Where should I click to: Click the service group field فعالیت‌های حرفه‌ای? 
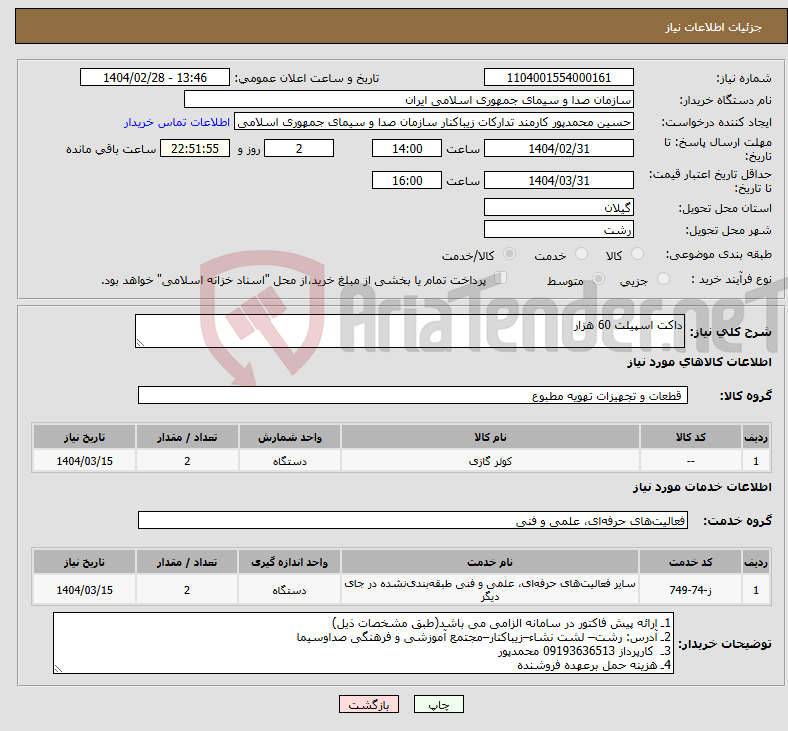click(x=413, y=520)
